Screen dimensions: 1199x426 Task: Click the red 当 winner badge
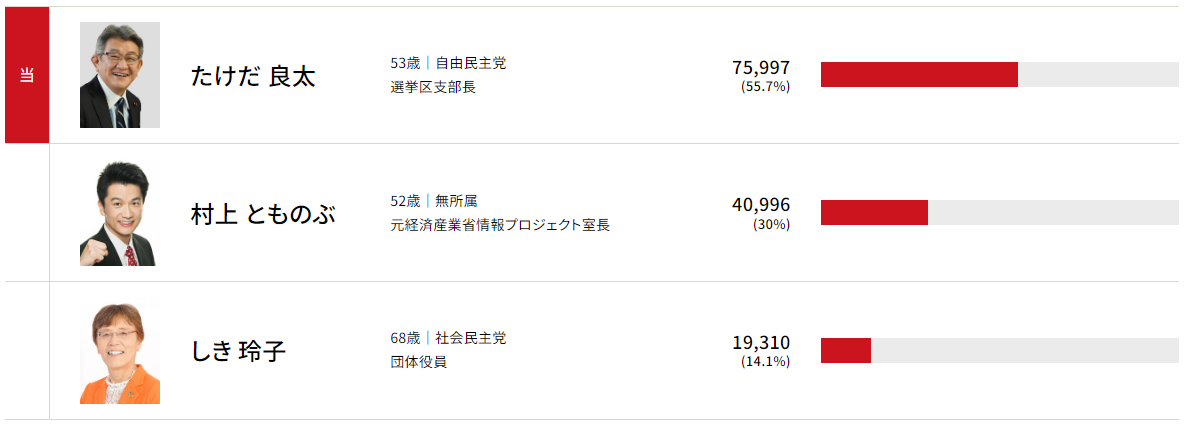(x=27, y=75)
